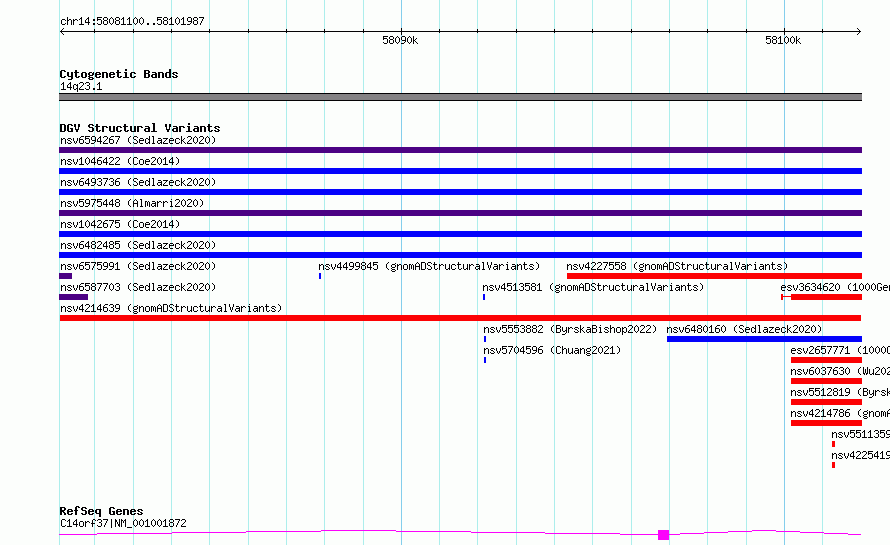Click the 14q23.1 band label
The width and height of the screenshot is (890, 545).
coord(81,86)
